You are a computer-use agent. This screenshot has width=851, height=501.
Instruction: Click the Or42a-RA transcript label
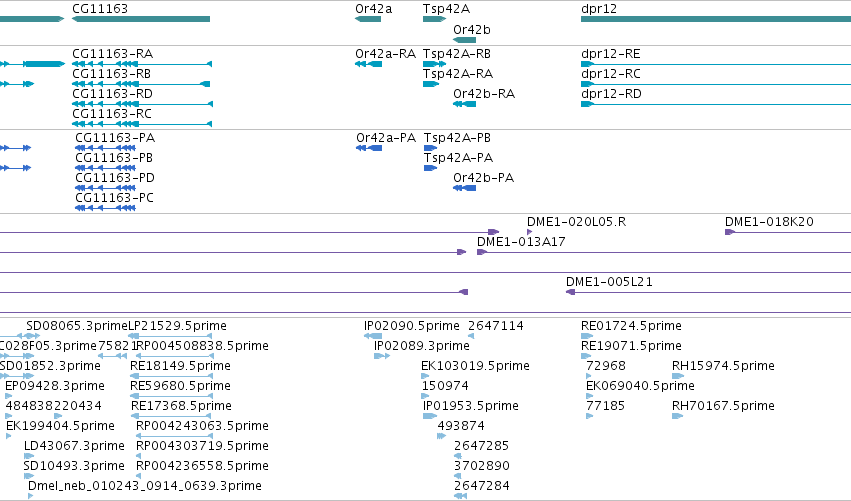[385, 54]
